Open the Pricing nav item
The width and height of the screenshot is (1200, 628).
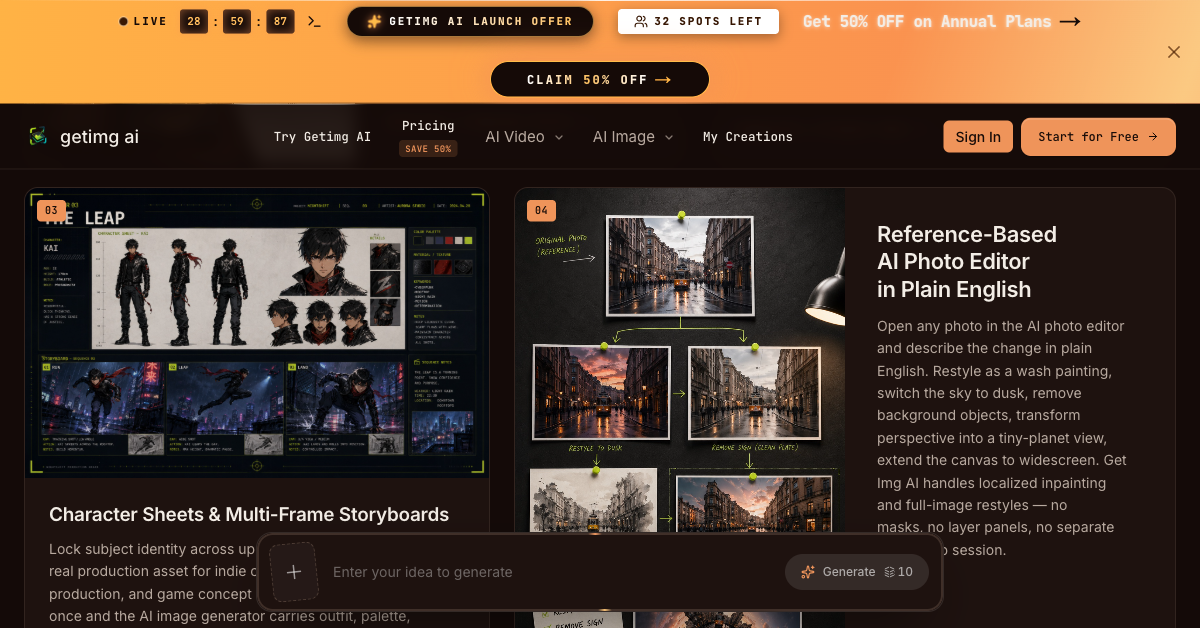tap(428, 126)
